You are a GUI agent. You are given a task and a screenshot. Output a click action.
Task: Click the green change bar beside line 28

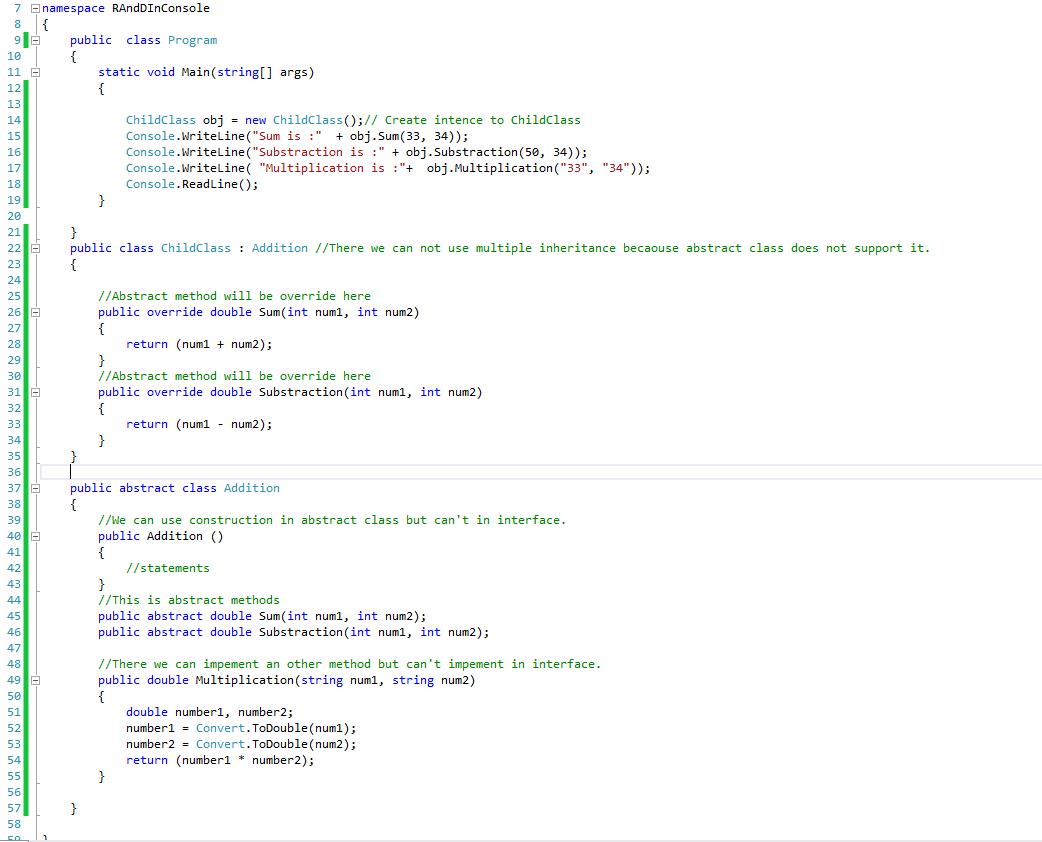point(25,344)
